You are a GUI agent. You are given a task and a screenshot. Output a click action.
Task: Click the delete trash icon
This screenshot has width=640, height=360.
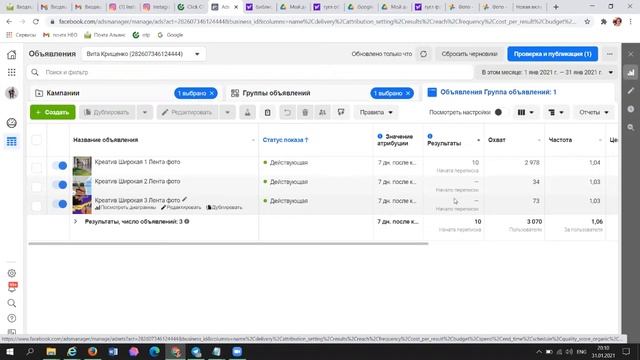(x=305, y=112)
